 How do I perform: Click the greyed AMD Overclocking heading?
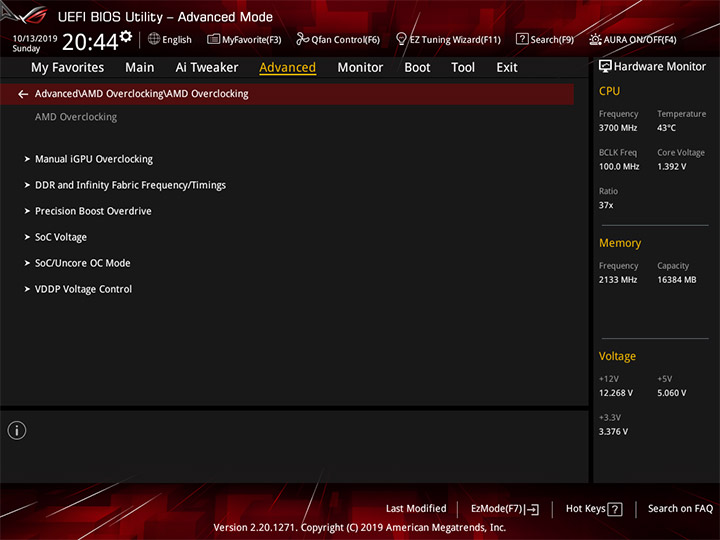pos(76,117)
